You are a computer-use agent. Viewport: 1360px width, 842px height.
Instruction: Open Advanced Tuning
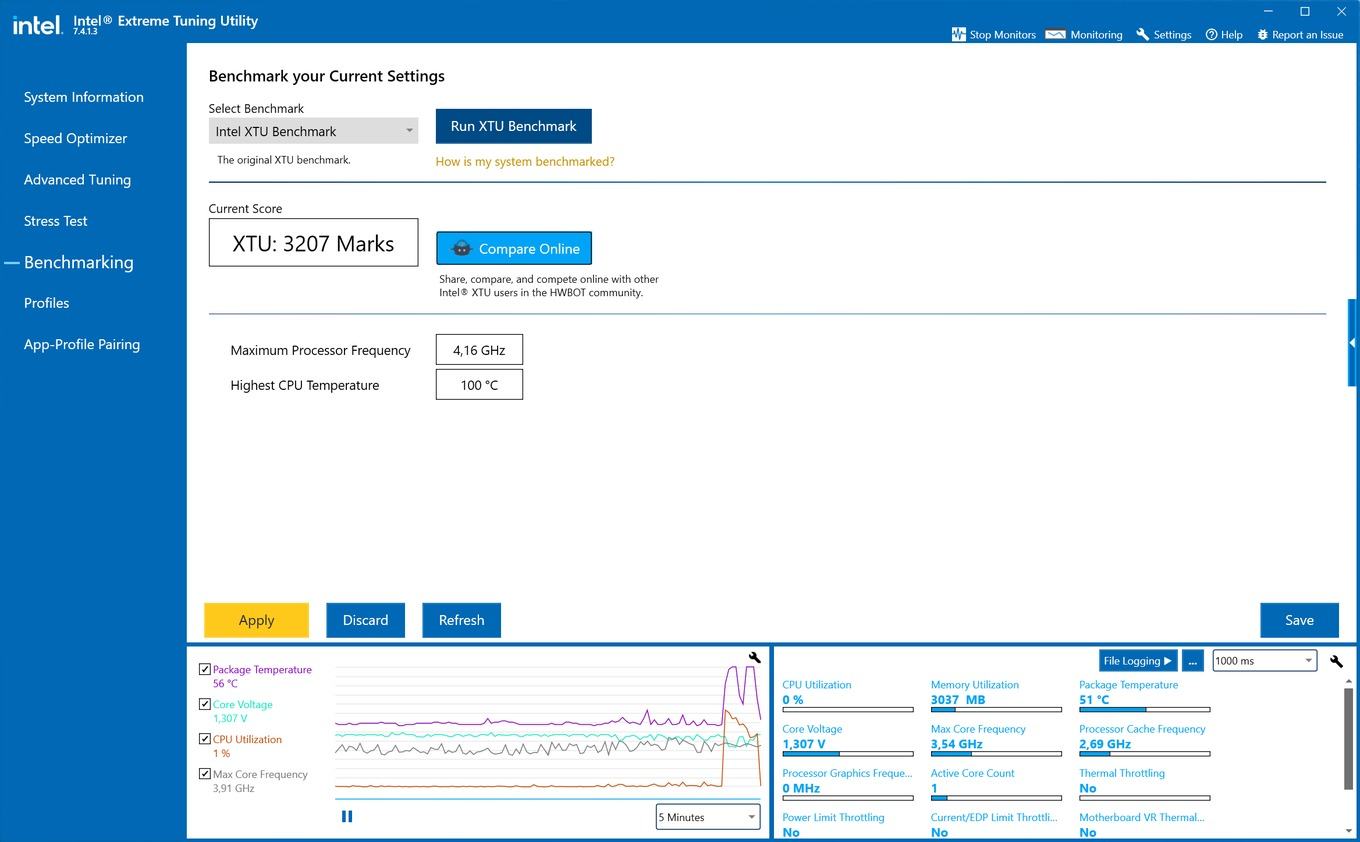pyautogui.click(x=77, y=180)
